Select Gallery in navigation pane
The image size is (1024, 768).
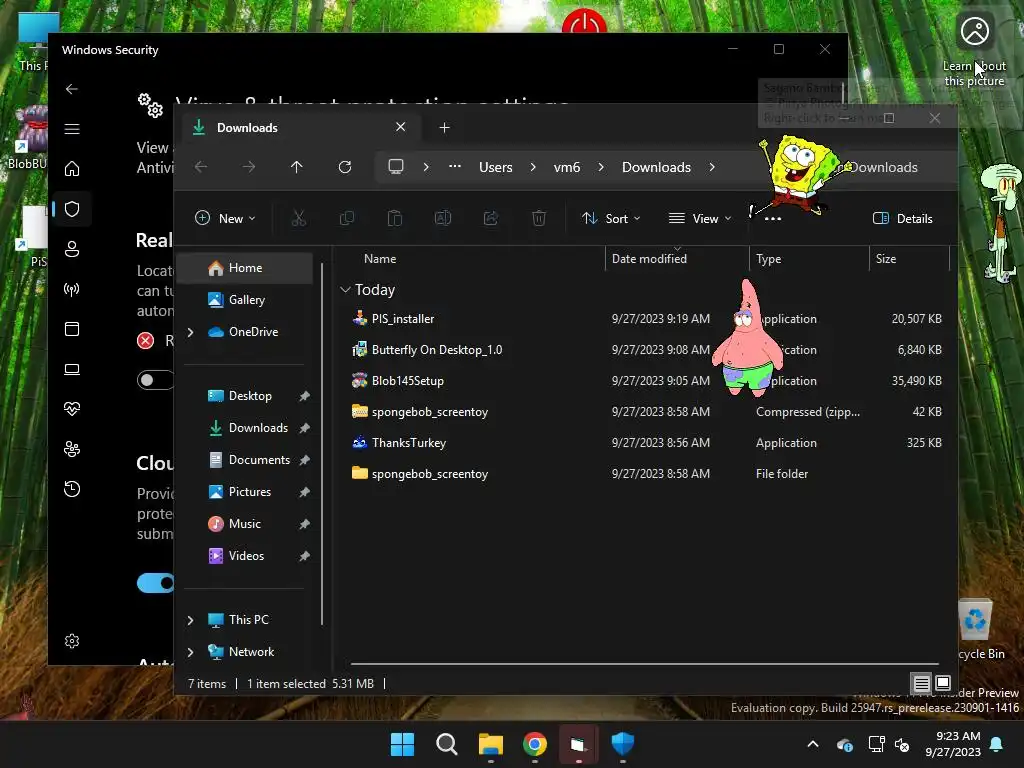[x=245, y=300]
